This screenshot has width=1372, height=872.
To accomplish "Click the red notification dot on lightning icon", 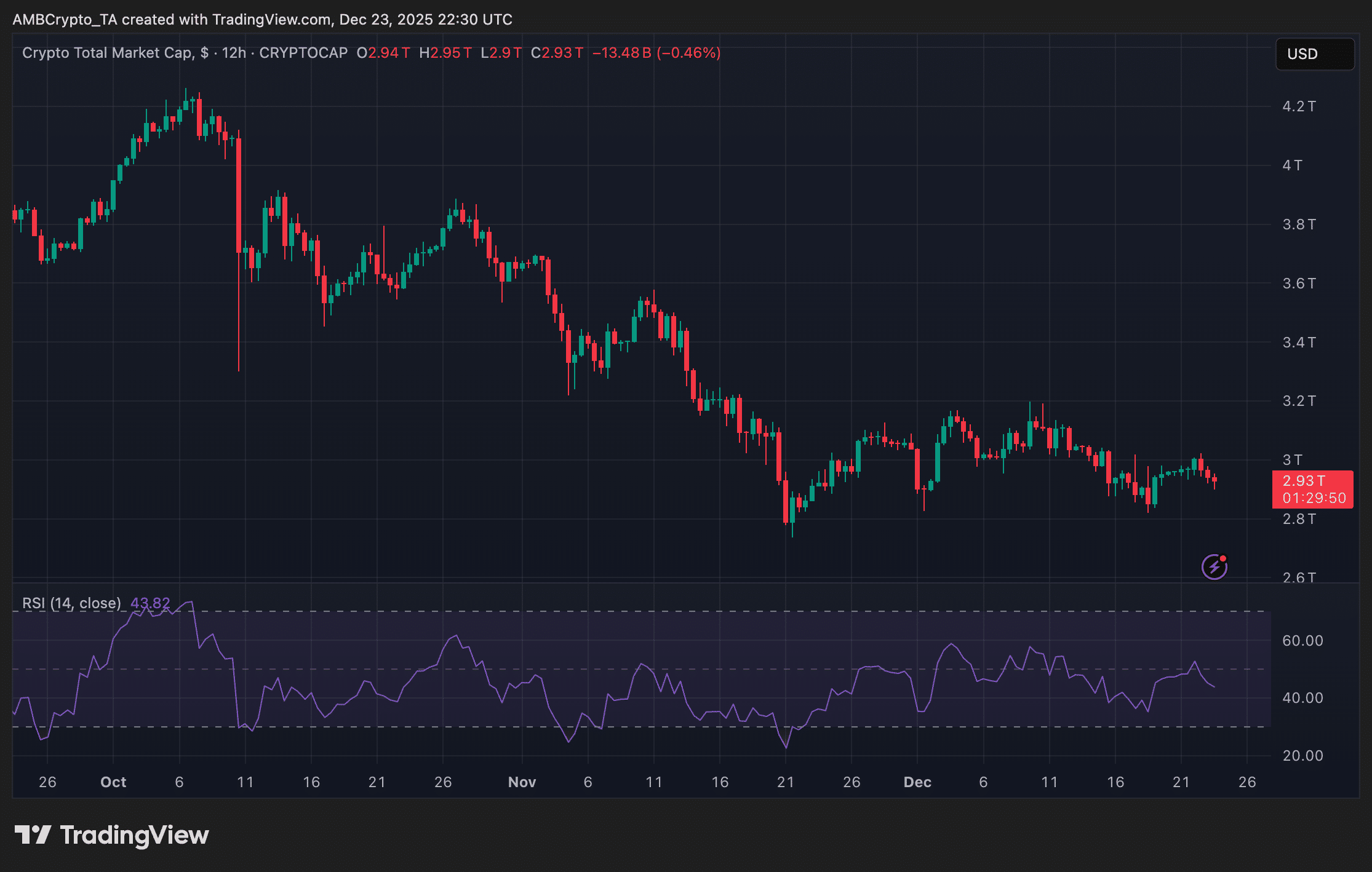I will pyautogui.click(x=1223, y=558).
